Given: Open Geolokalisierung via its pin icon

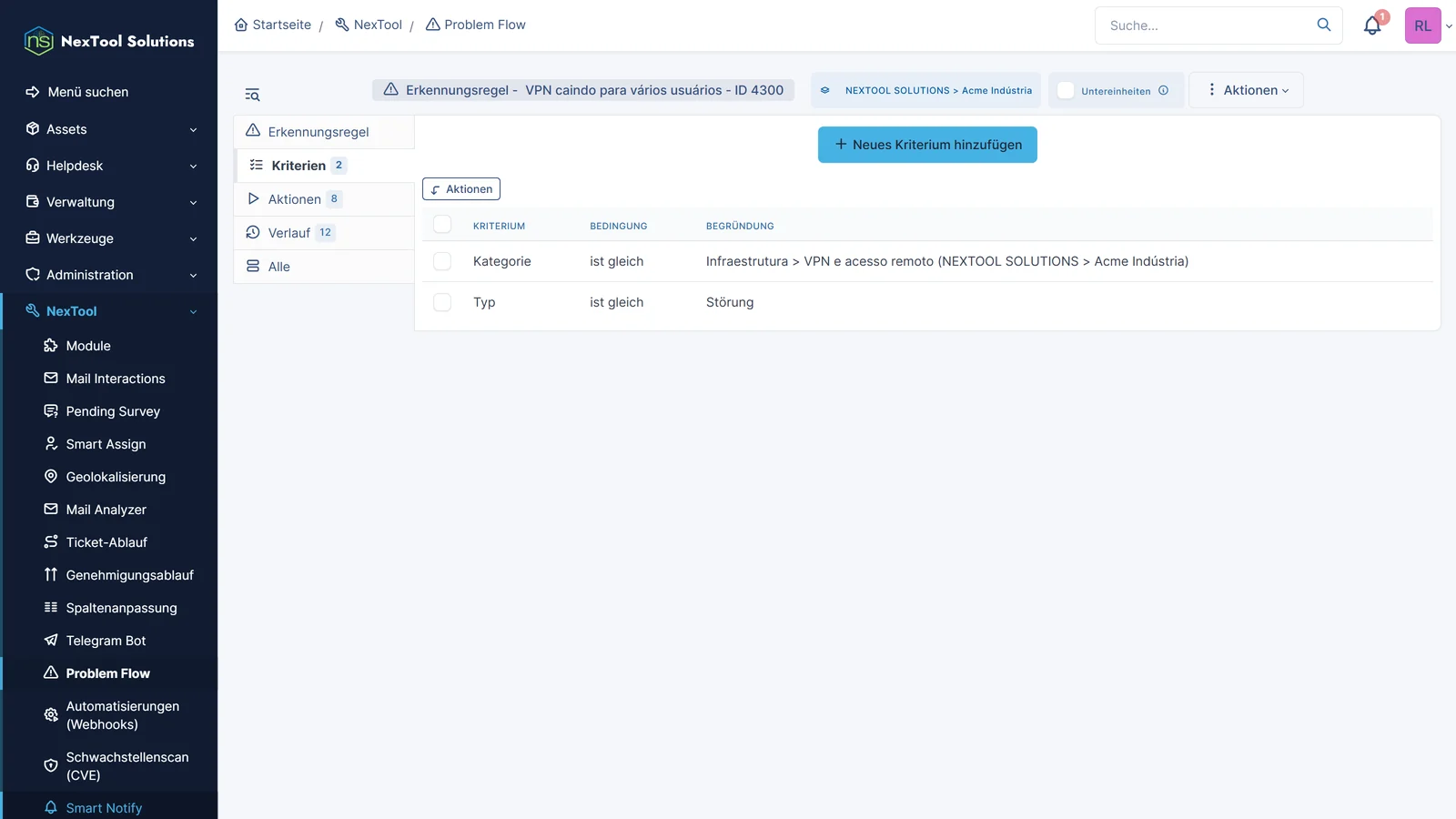Looking at the screenshot, I should [51, 477].
